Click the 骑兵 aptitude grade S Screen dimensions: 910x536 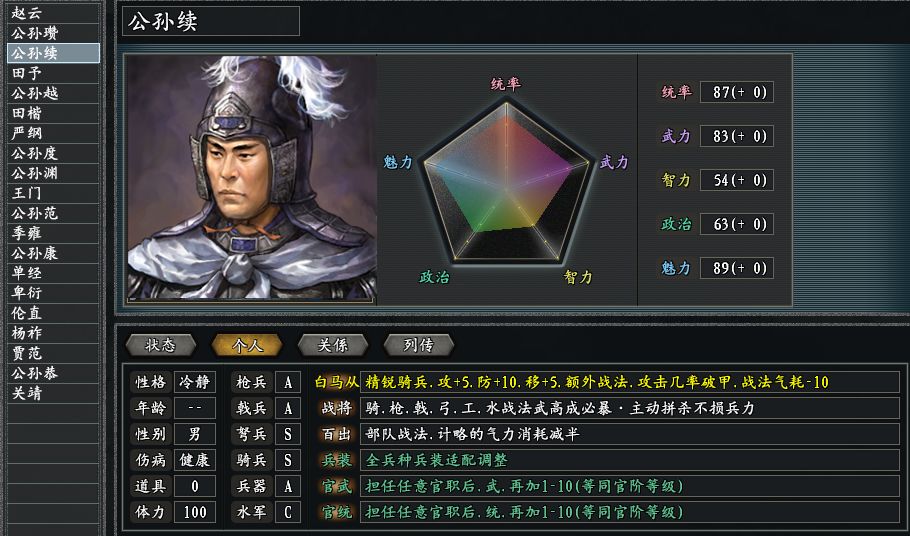[288, 460]
